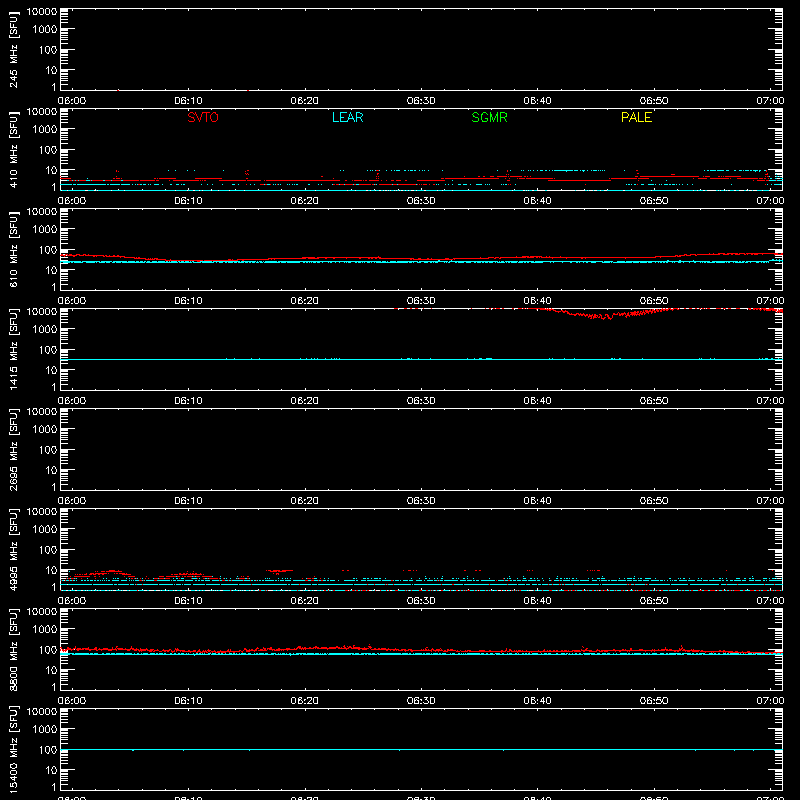Click 06:50 time label under 1415 MHz plot
Viewport: 800px width, 800px height.
654,401
